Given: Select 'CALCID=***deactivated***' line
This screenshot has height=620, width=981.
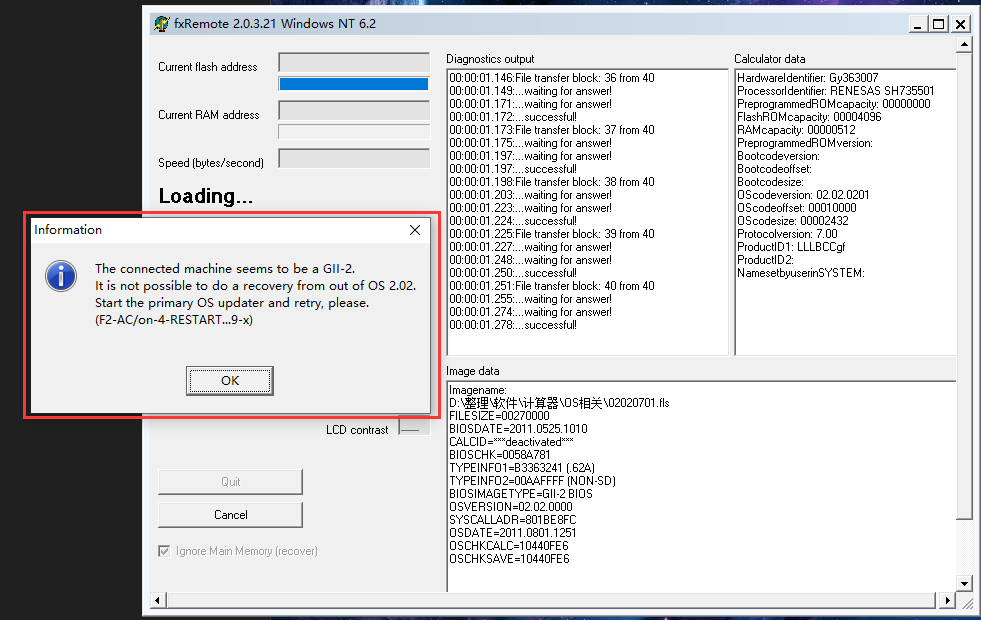Looking at the screenshot, I should click(511, 442).
